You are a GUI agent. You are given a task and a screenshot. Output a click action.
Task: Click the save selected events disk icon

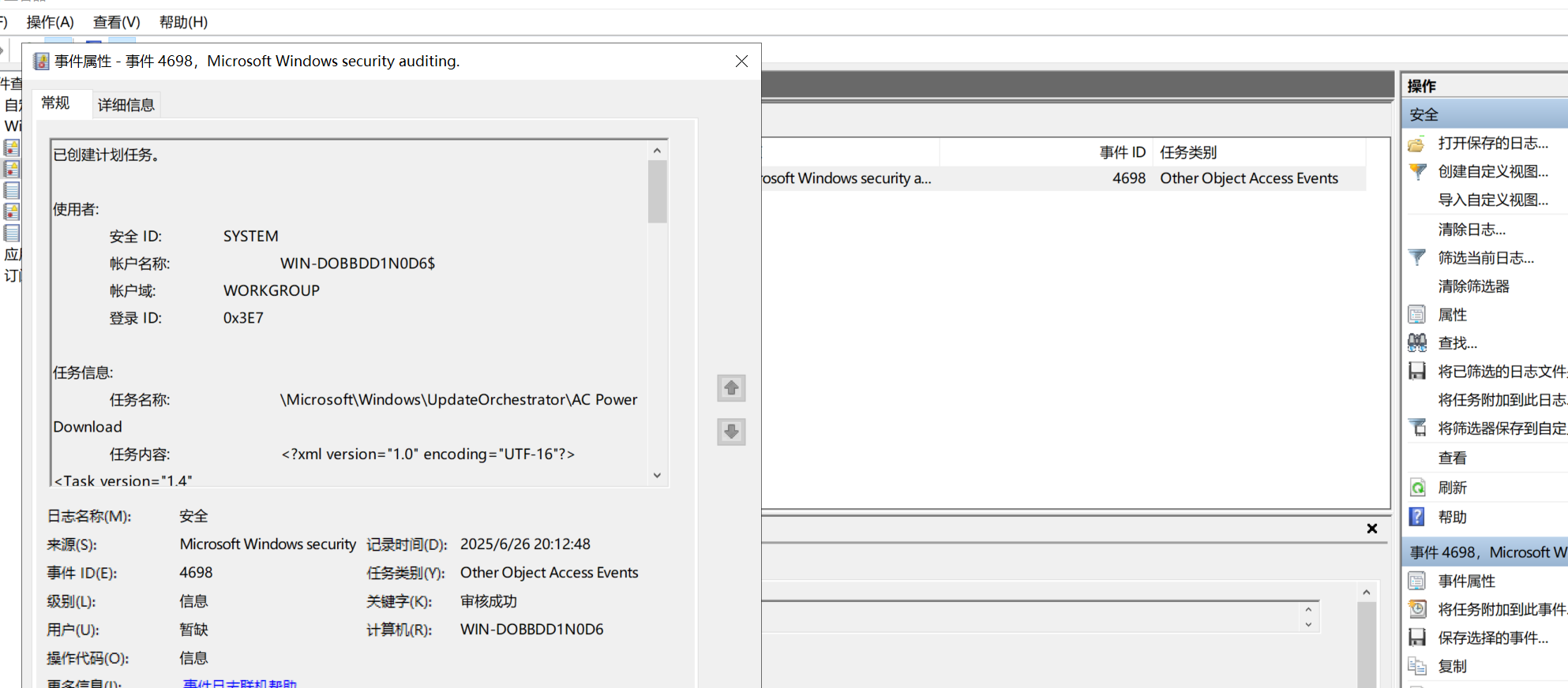coord(1416,638)
